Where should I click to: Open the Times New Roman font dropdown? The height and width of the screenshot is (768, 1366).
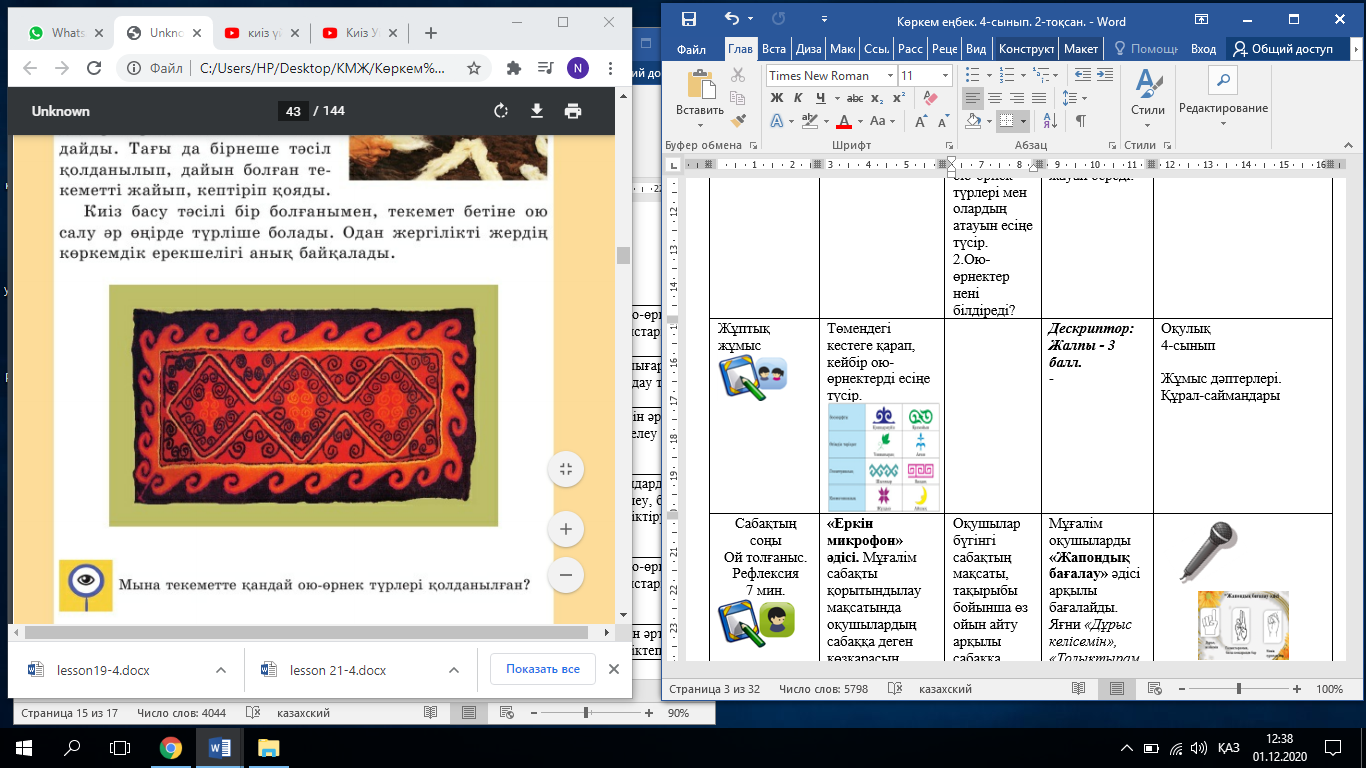(890, 76)
